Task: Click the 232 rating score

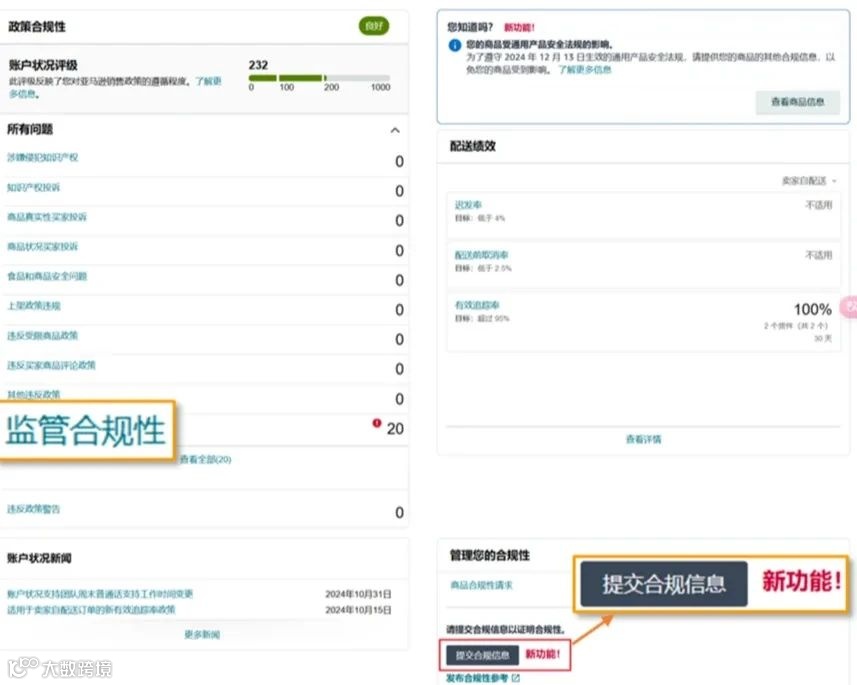Action: click(258, 65)
